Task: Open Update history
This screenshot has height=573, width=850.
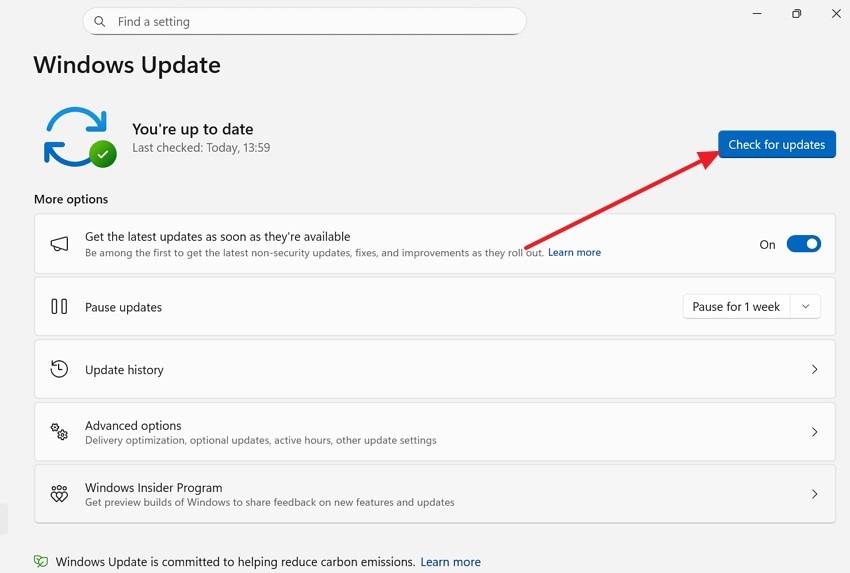Action: click(435, 369)
